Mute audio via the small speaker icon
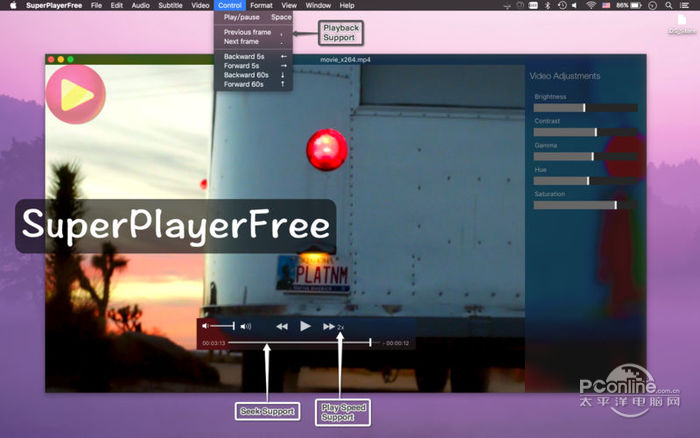Viewport: 700px width, 438px height. 205,326
